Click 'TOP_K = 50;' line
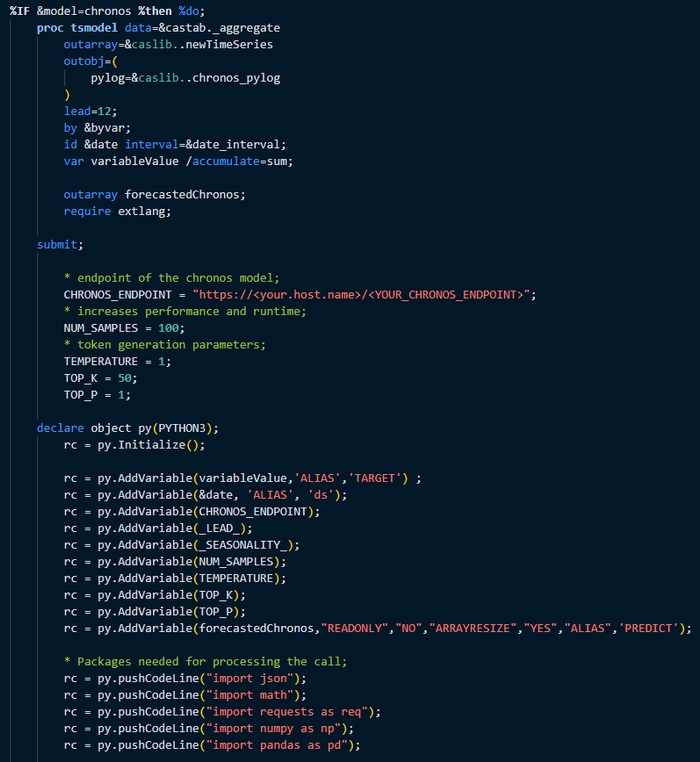This screenshot has height=762, width=700. 101,378
